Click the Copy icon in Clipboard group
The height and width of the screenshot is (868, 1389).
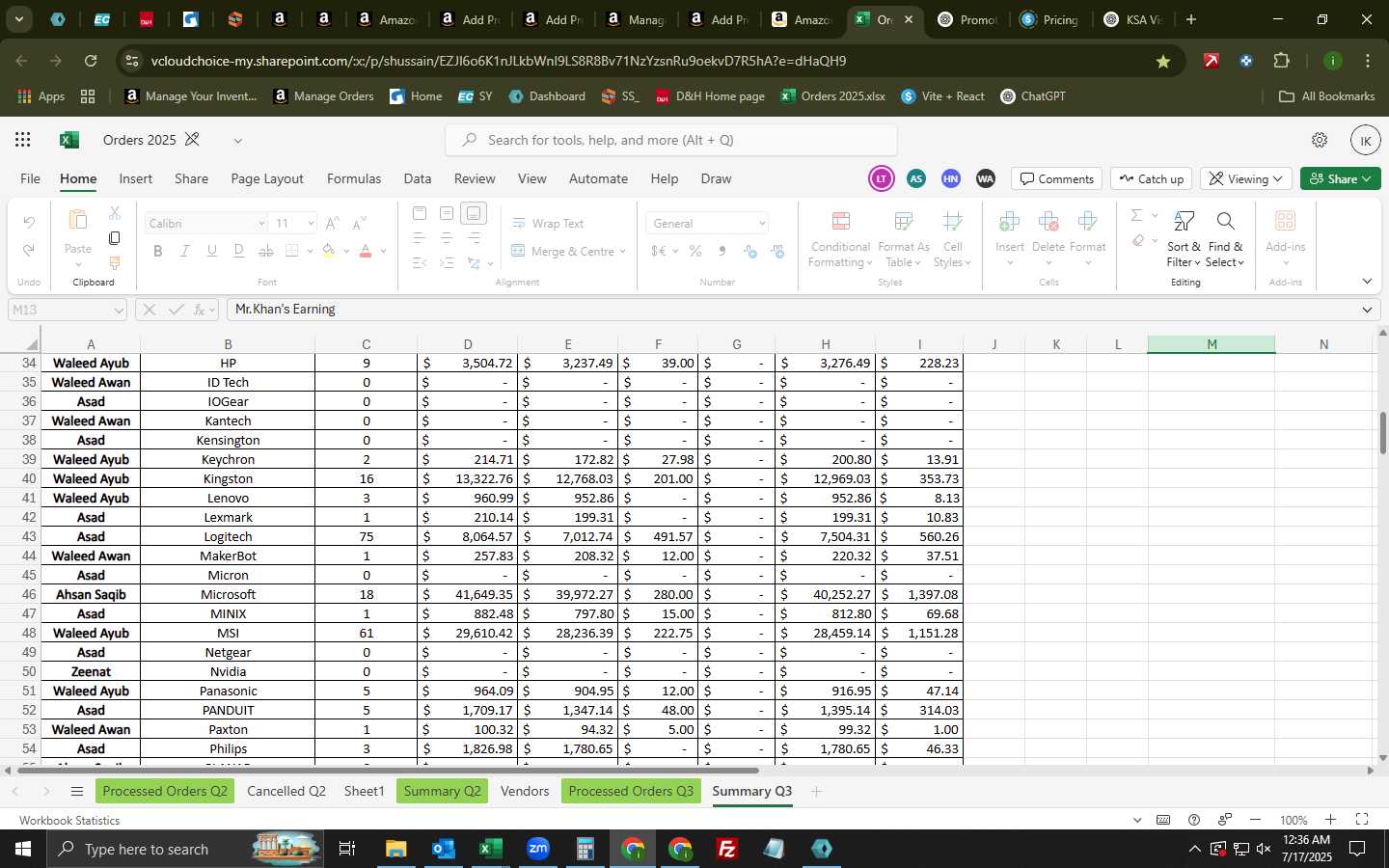pos(115,237)
